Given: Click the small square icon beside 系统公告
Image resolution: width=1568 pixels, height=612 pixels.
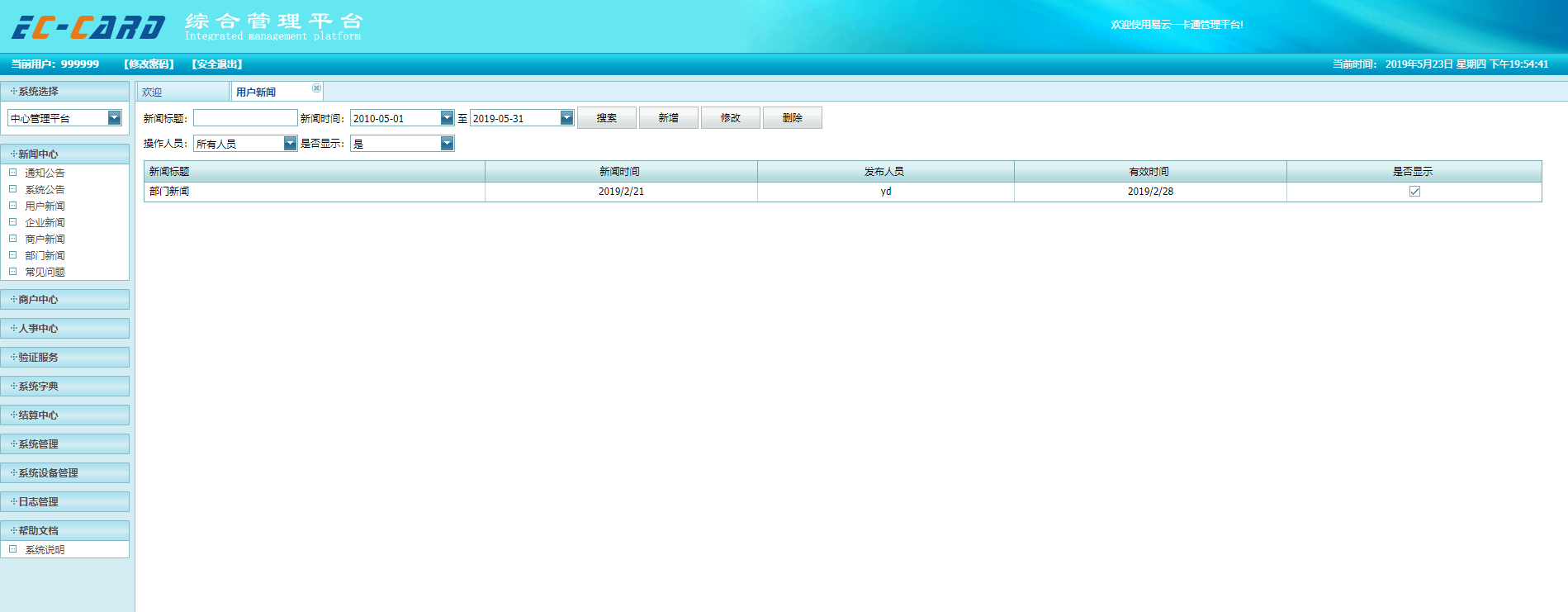Looking at the screenshot, I should click(12, 189).
